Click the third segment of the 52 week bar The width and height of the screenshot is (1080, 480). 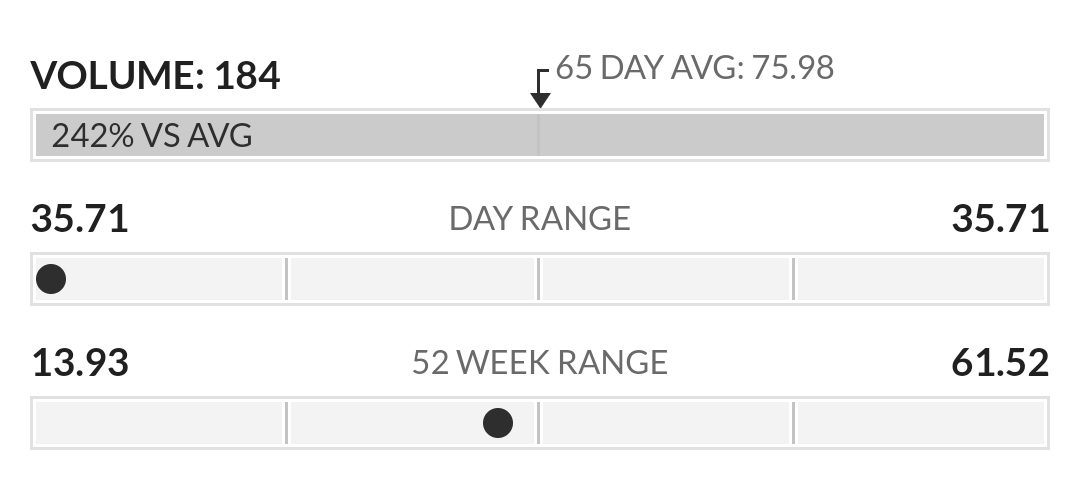pyautogui.click(x=666, y=423)
